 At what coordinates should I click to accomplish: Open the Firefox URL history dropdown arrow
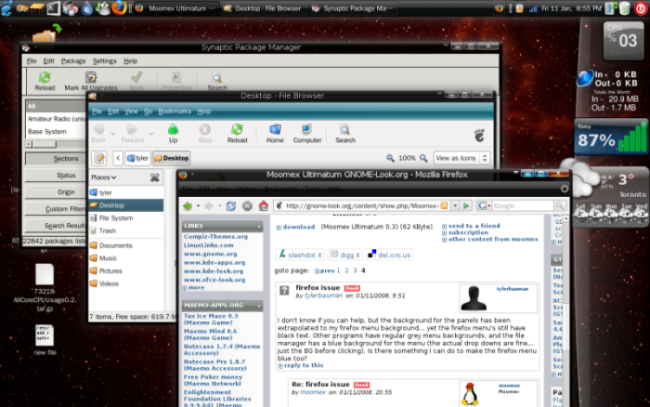(455, 206)
